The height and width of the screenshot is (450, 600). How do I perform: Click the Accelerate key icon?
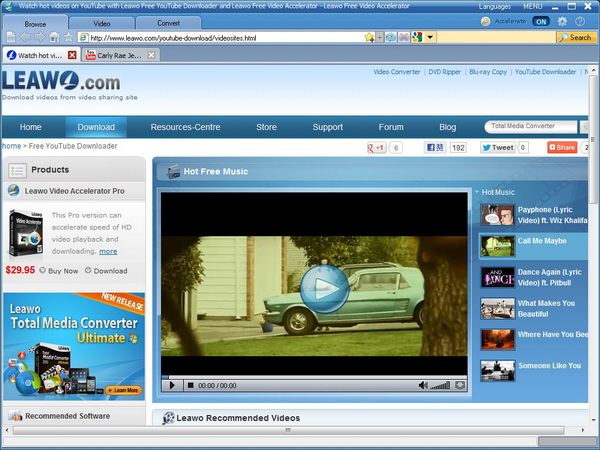click(x=485, y=21)
